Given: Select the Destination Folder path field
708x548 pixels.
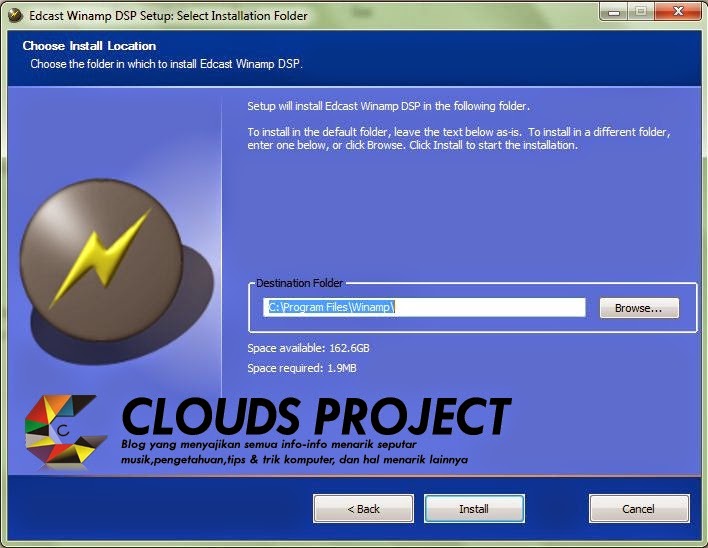Looking at the screenshot, I should (424, 307).
